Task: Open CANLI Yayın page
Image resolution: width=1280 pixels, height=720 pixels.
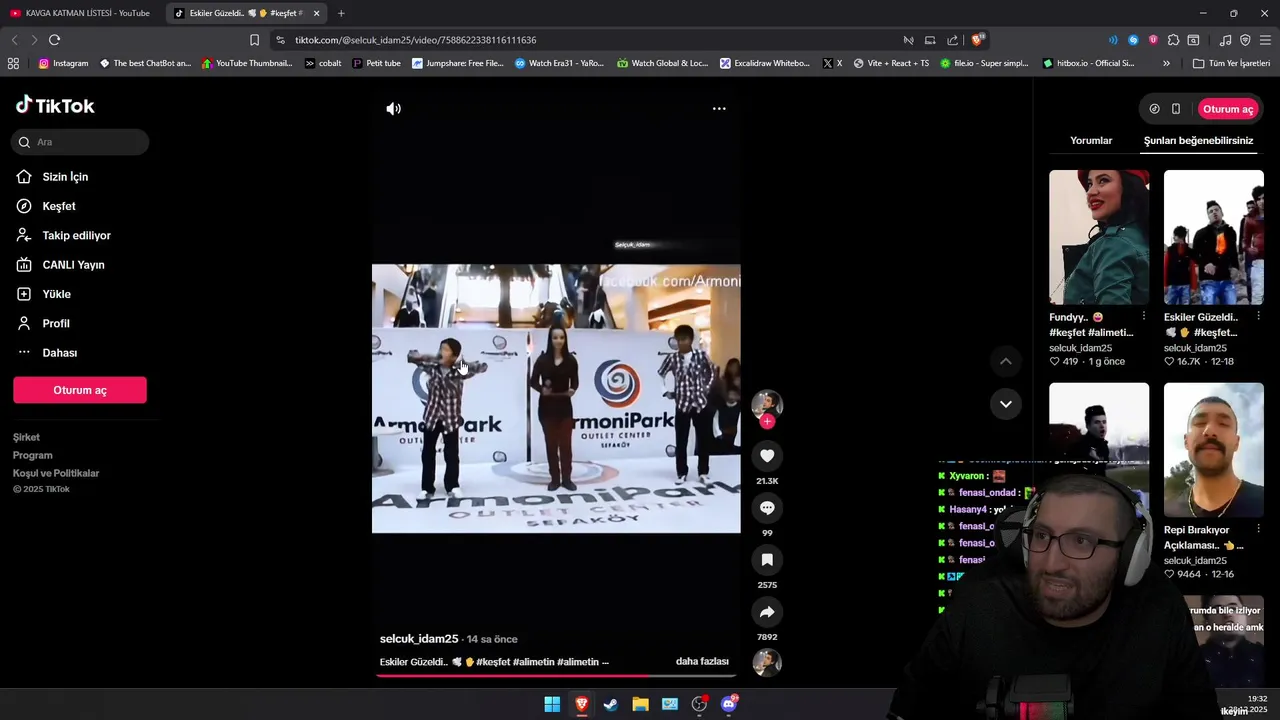Action: (60, 265)
